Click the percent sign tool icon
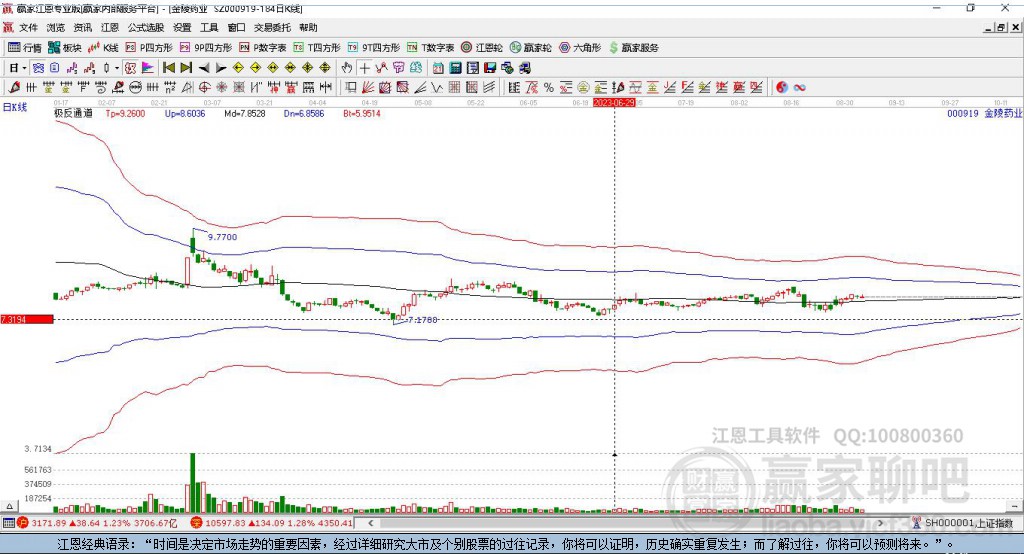 pos(549,87)
